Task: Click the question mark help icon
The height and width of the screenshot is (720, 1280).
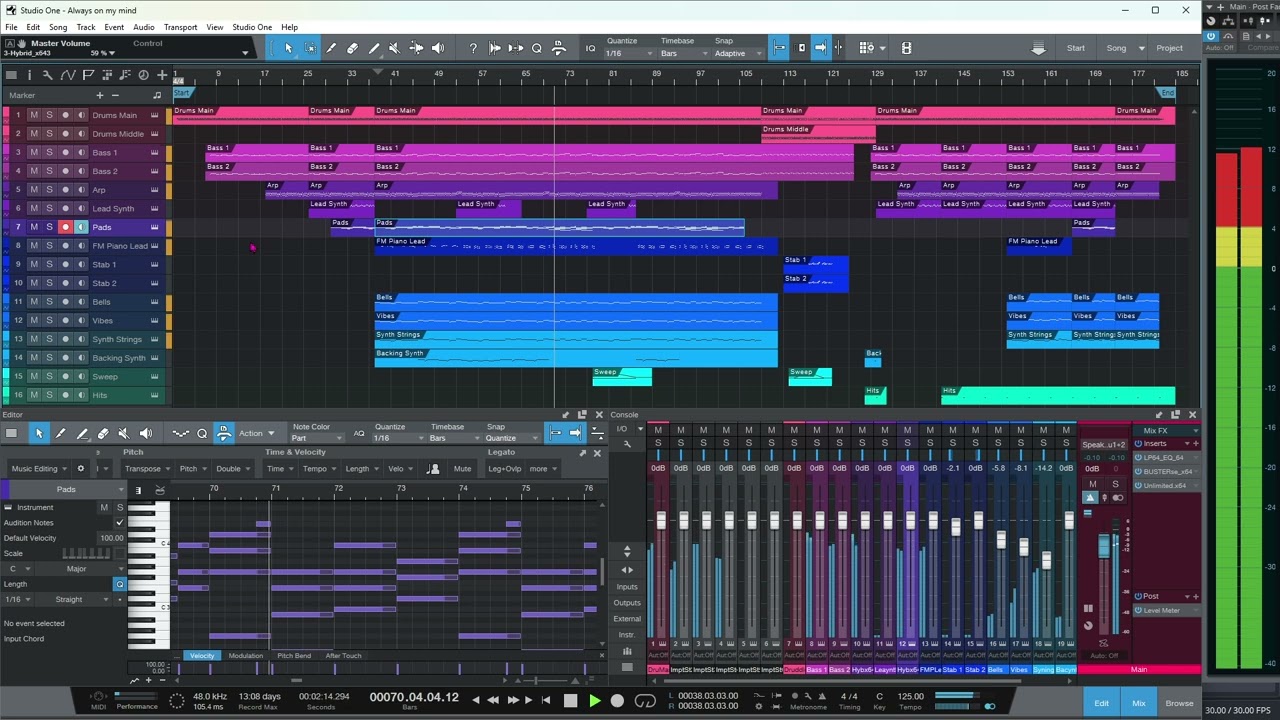Action: tap(473, 48)
